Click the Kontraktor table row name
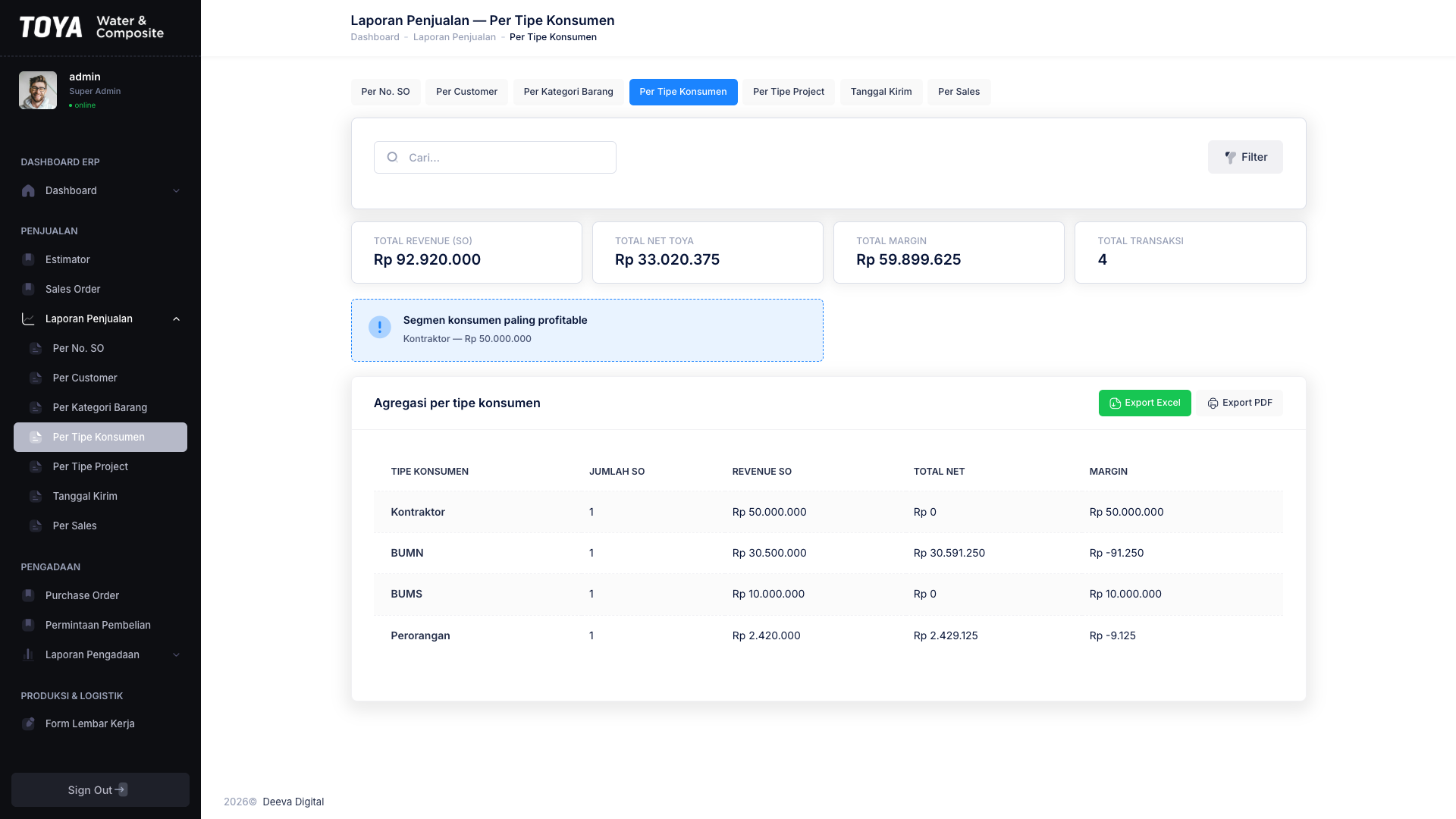The image size is (1456, 819). pyautogui.click(x=418, y=512)
